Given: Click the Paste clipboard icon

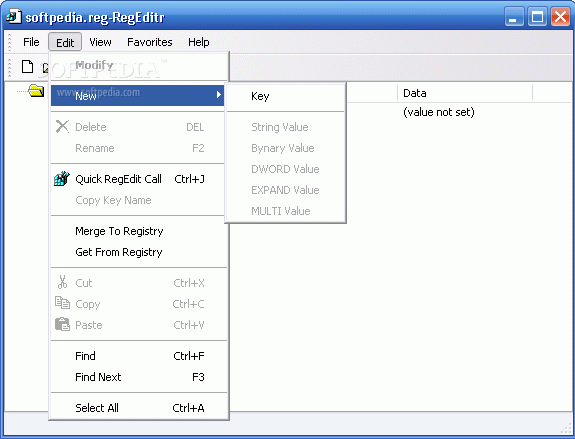Looking at the screenshot, I should point(62,324).
